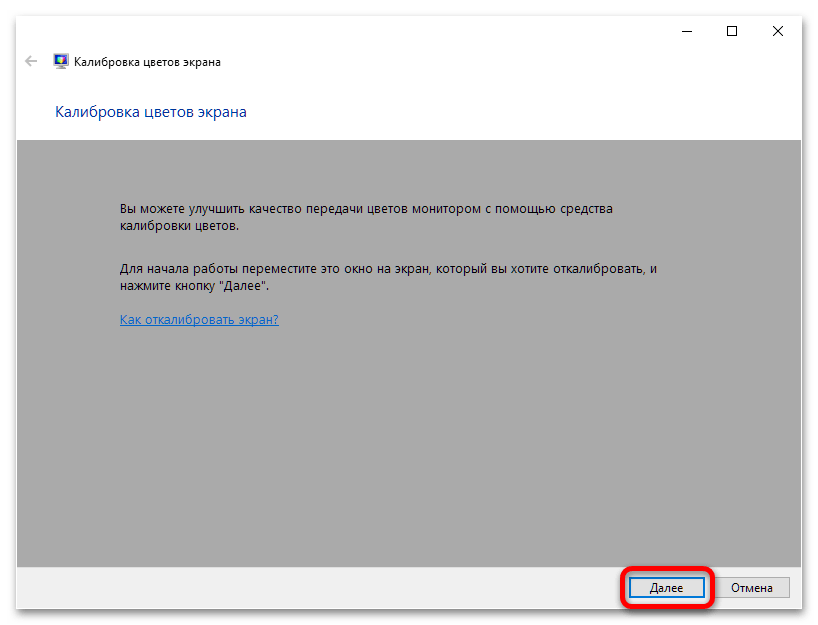Minimize the calibration window
The height and width of the screenshot is (625, 818).
tap(687, 31)
